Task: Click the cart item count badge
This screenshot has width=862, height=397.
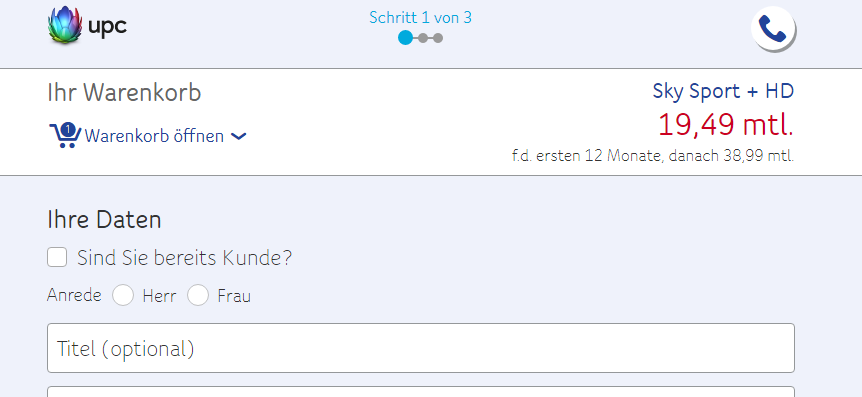Action: (68, 130)
